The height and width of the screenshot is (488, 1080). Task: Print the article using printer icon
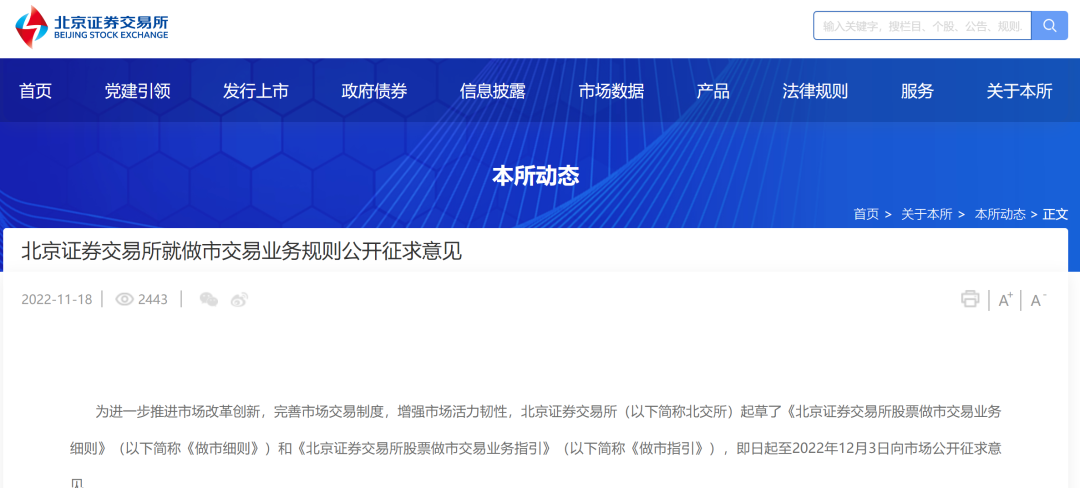970,299
